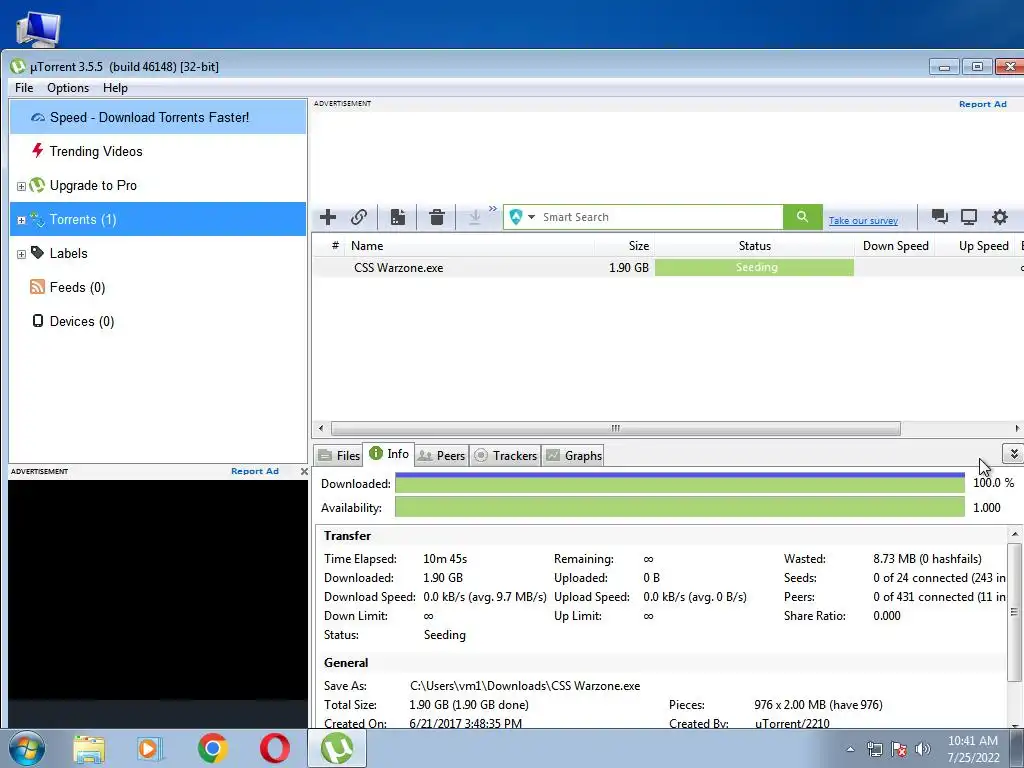This screenshot has height=768, width=1024.
Task: Click Report Ad link above sidebar advertisement
Action: tap(255, 472)
